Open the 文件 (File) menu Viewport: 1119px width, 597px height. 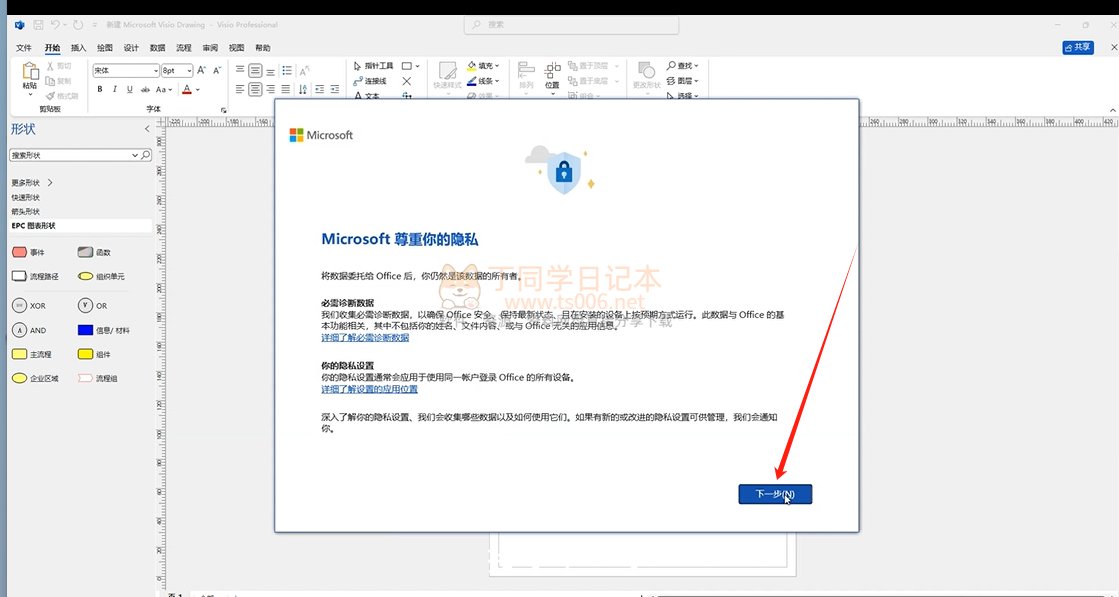coord(24,48)
